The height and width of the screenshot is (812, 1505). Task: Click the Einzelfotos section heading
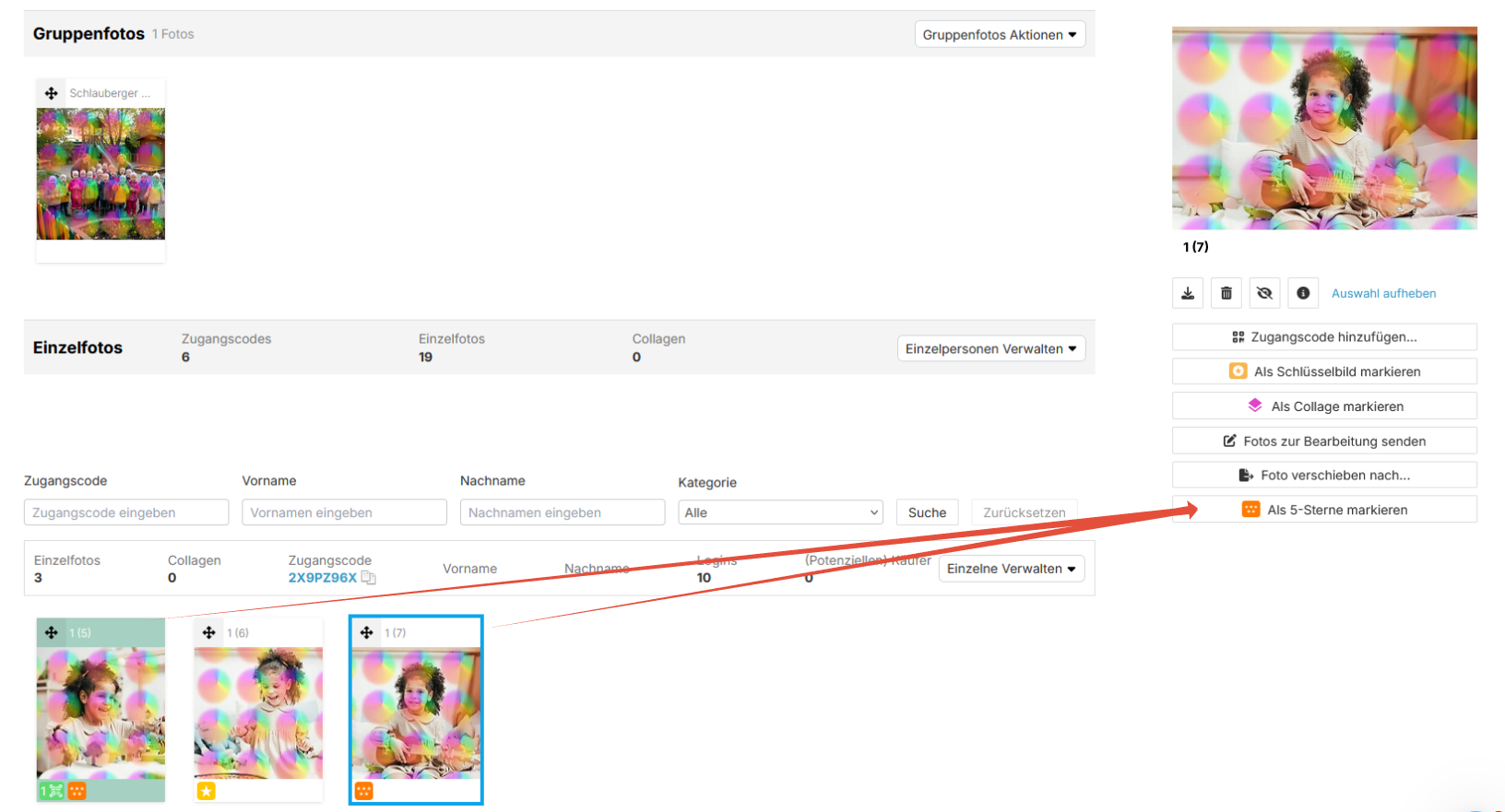(77, 347)
